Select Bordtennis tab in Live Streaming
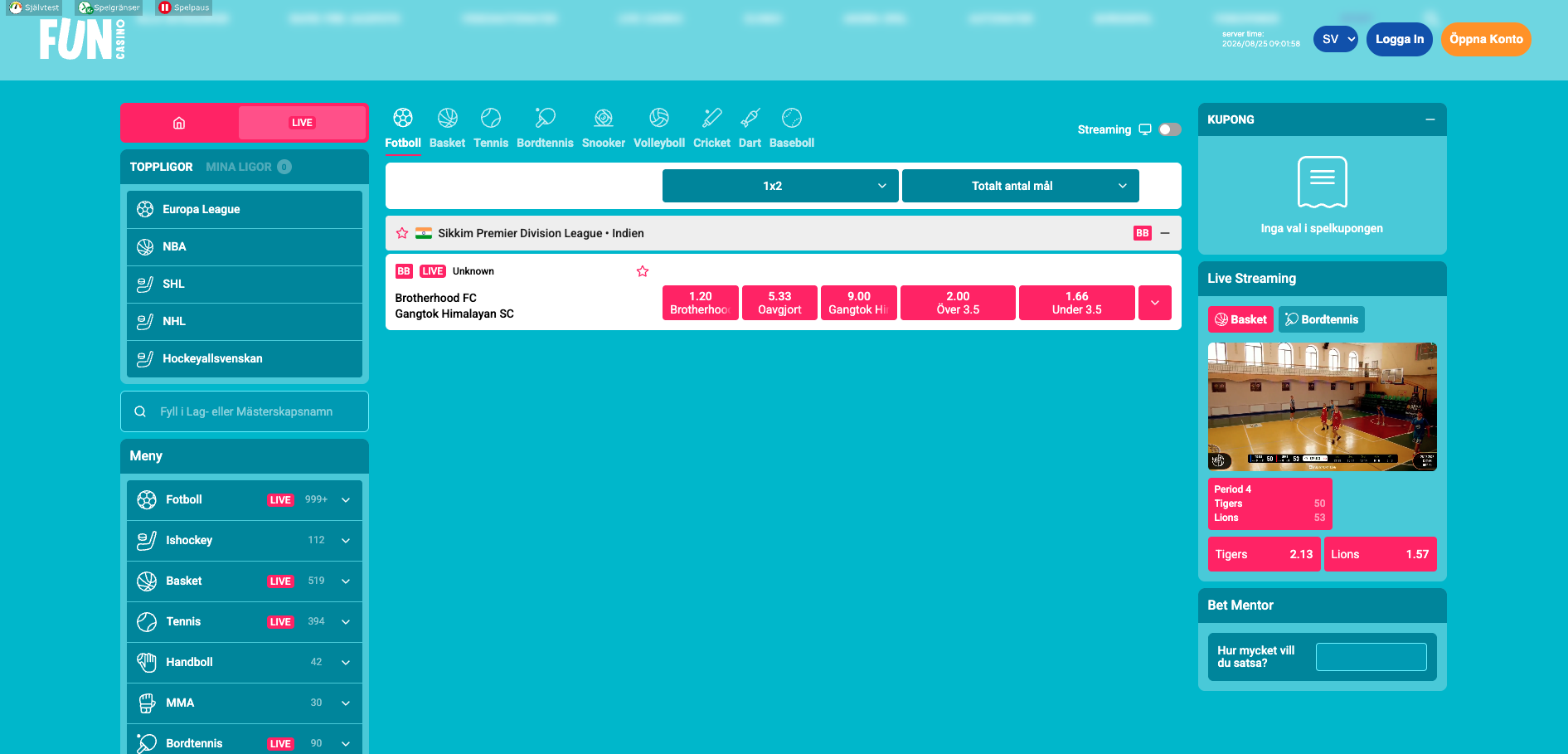Viewport: 1568px width, 754px height. coord(1322,319)
